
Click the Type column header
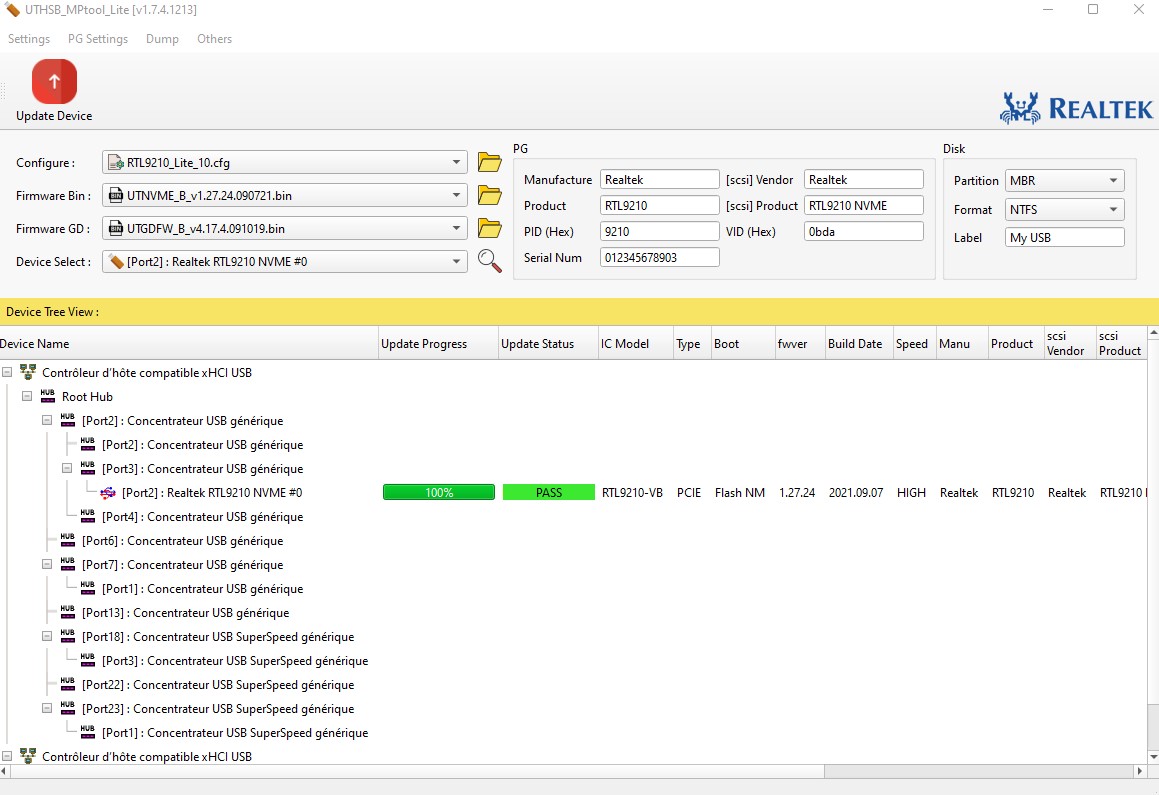click(692, 344)
